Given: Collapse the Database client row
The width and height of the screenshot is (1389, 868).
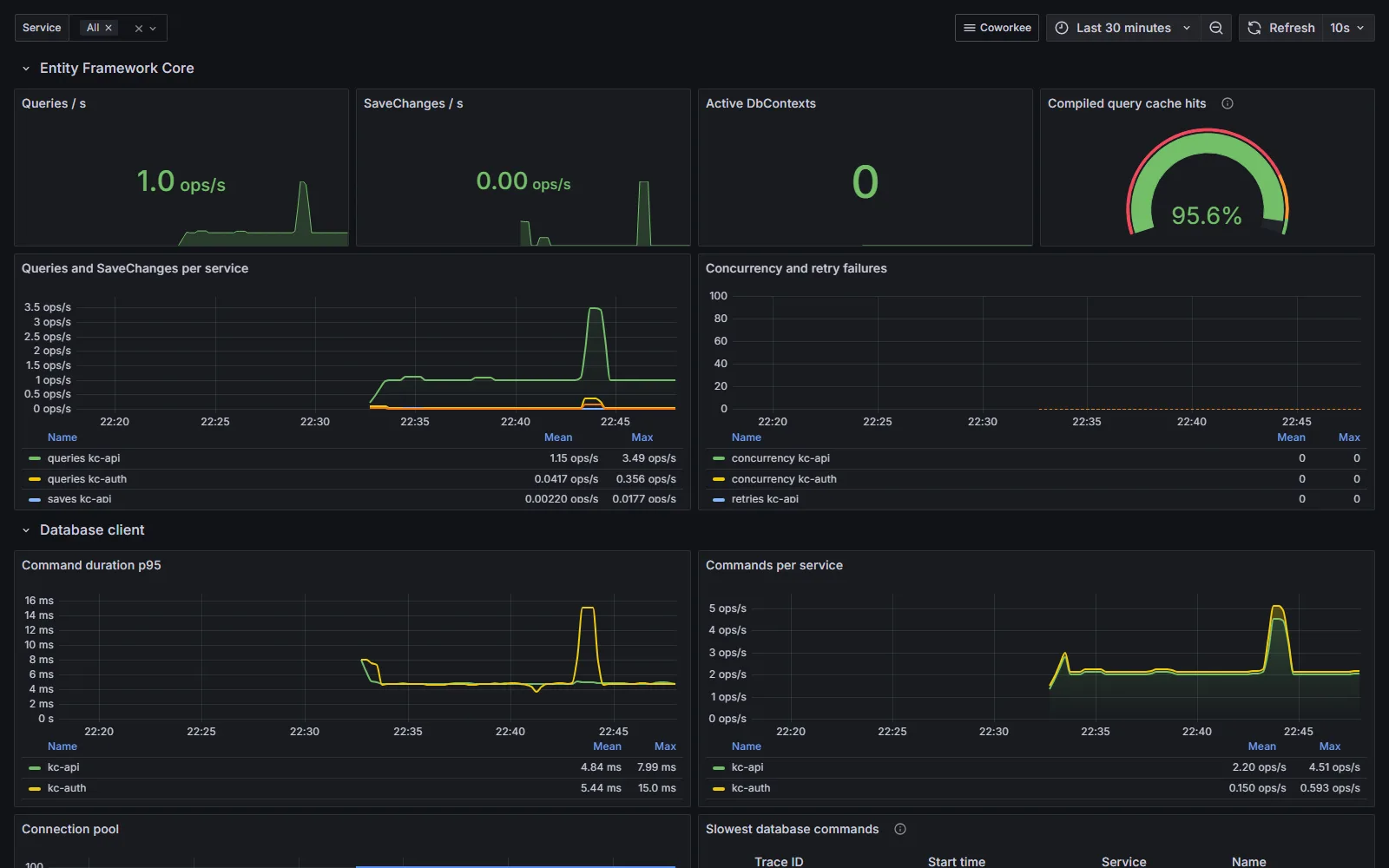Looking at the screenshot, I should coord(26,530).
